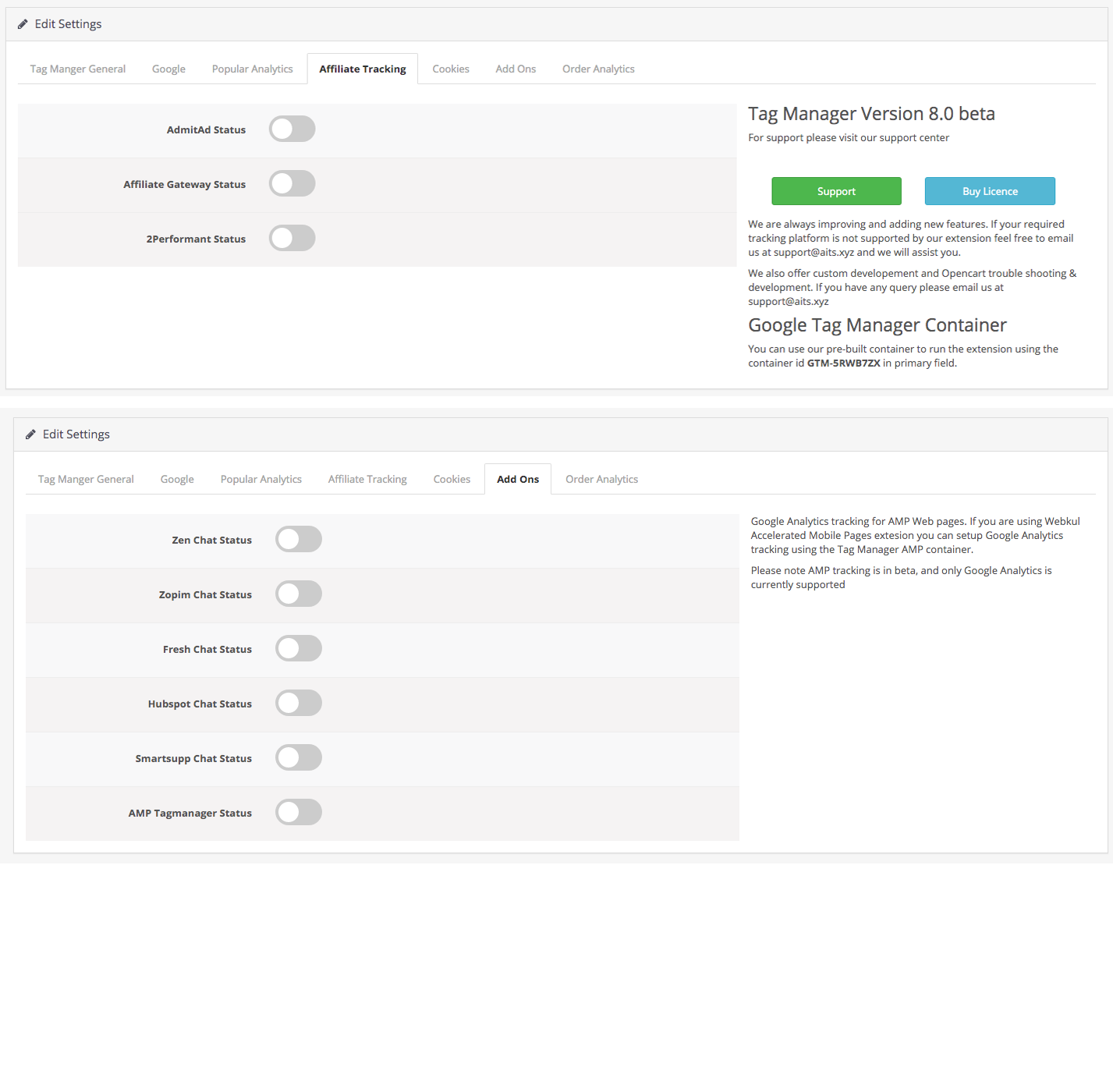The width and height of the screenshot is (1113, 1092).
Task: Click the green Support button
Action: pos(837,191)
